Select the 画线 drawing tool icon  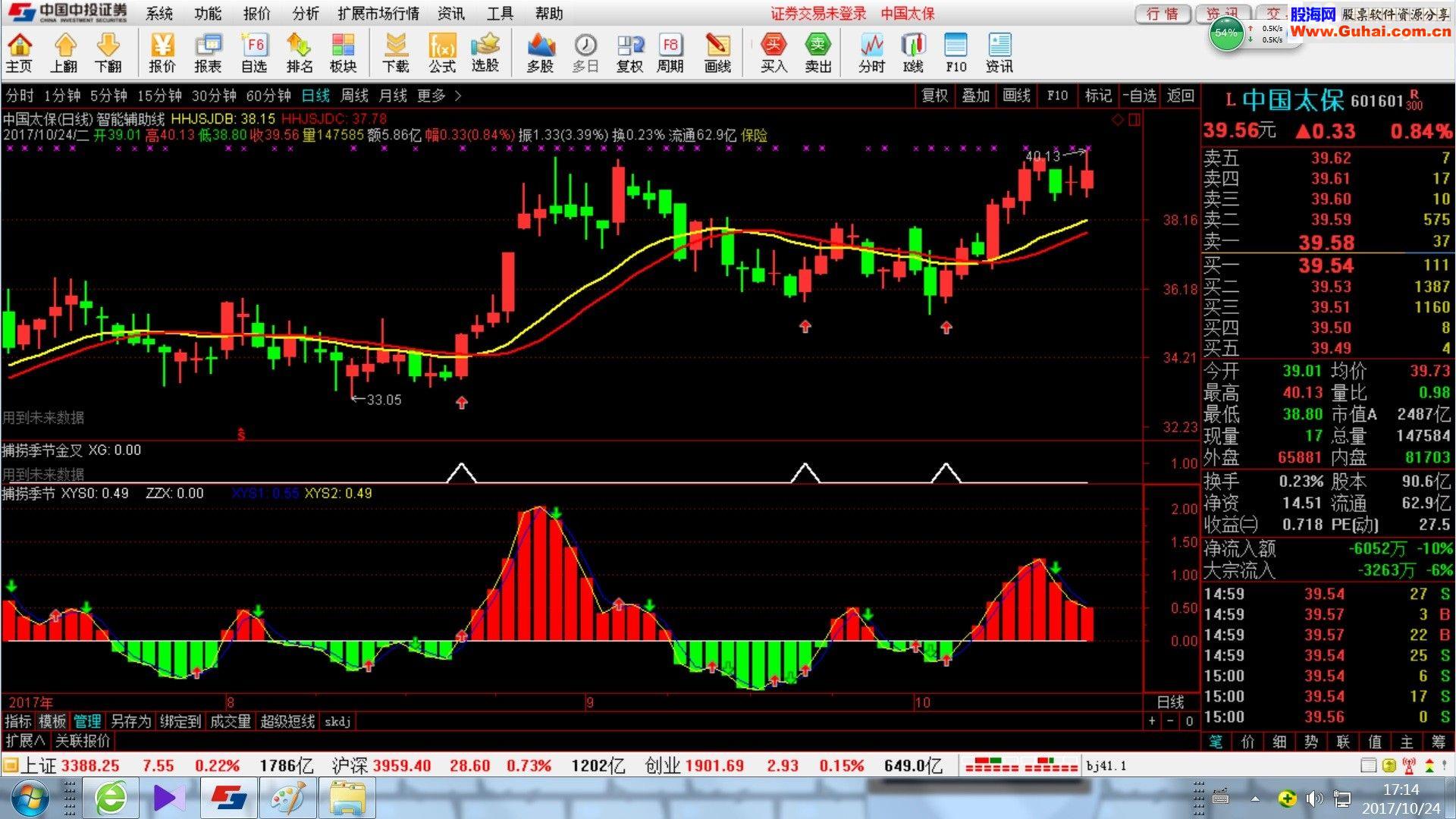pos(717,53)
